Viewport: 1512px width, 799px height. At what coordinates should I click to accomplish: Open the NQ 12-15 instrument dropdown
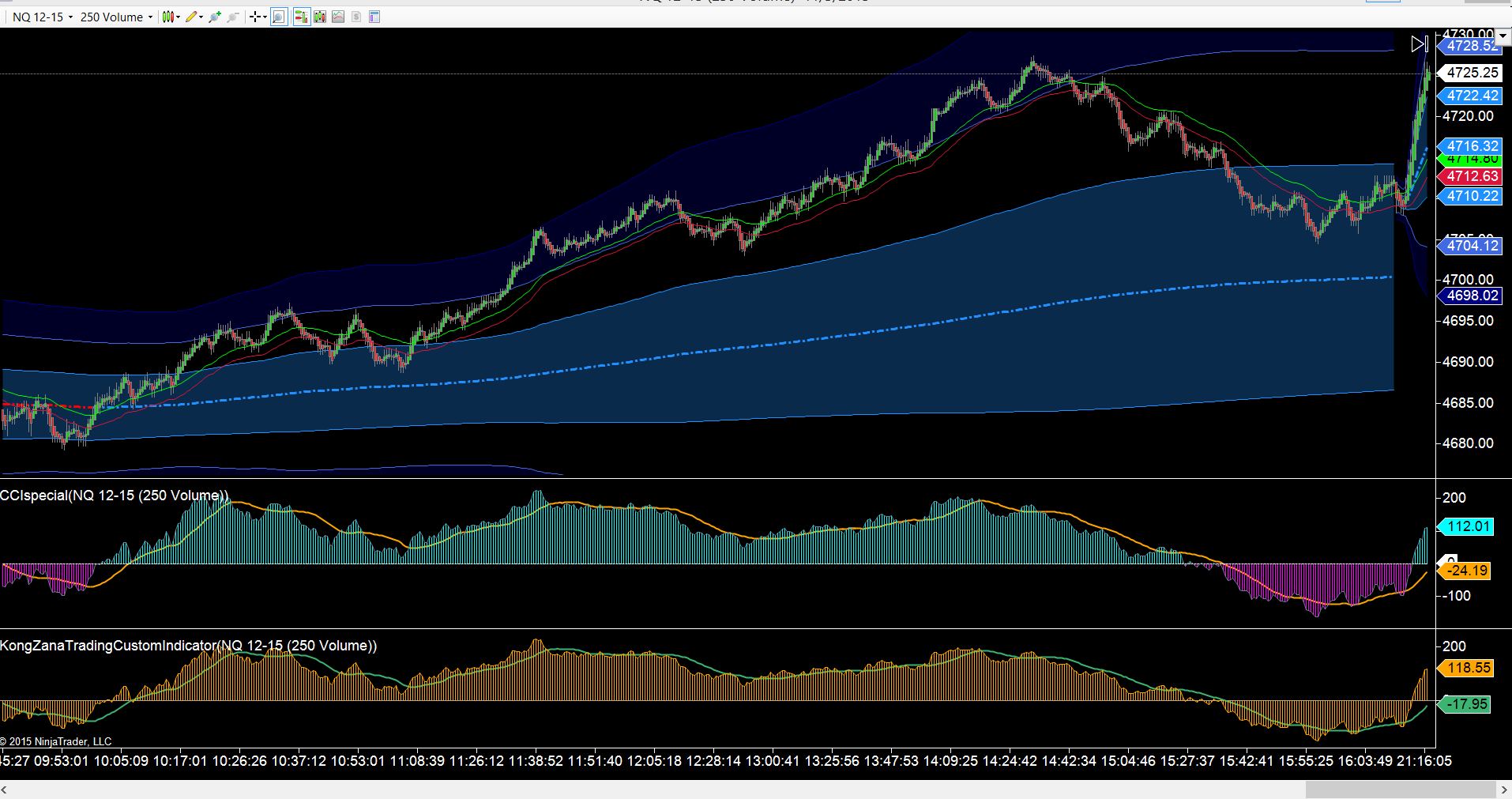pyautogui.click(x=42, y=17)
